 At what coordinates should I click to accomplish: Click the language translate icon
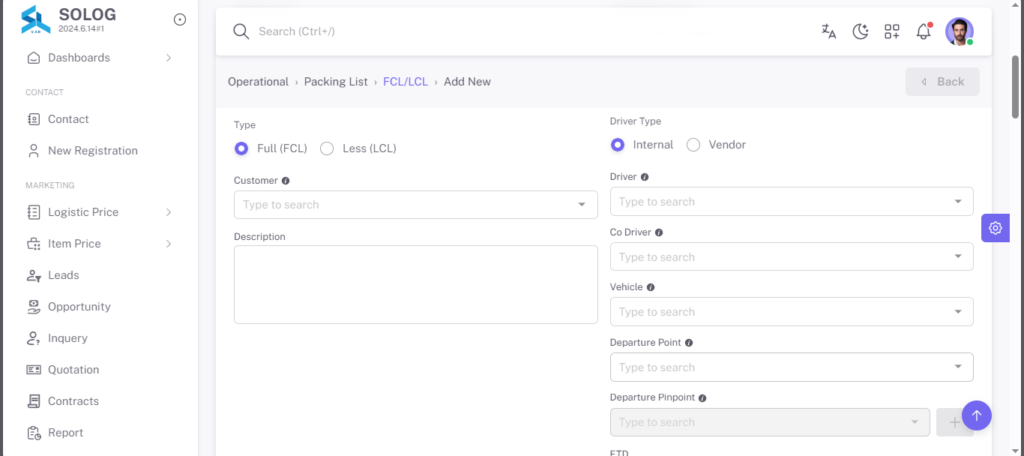pos(829,31)
